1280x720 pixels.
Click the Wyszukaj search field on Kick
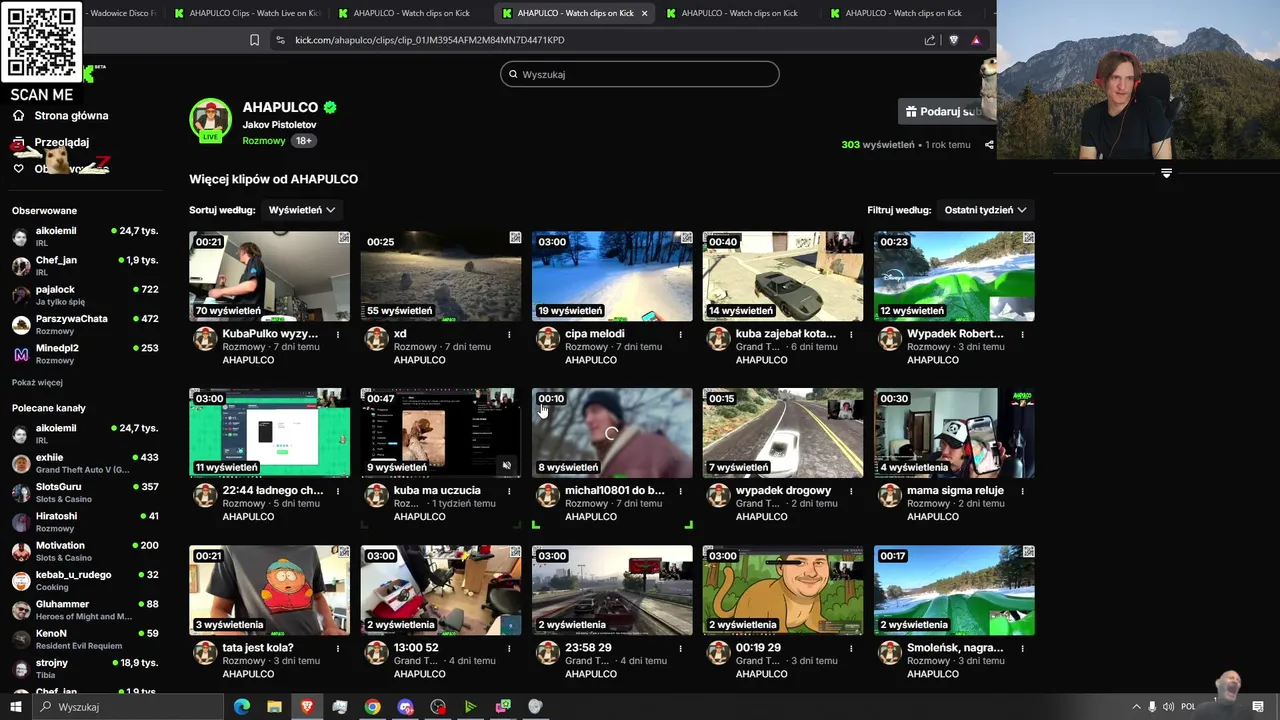point(640,74)
